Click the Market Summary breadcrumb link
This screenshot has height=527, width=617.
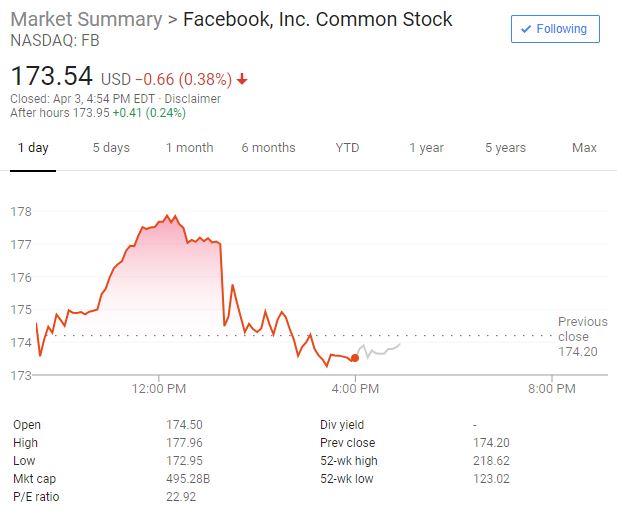(x=85, y=19)
